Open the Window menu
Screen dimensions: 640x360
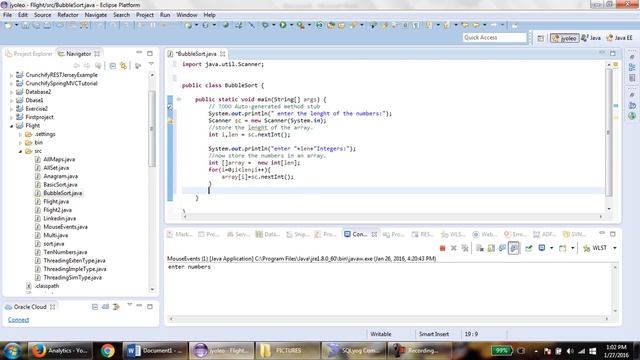[187, 15]
